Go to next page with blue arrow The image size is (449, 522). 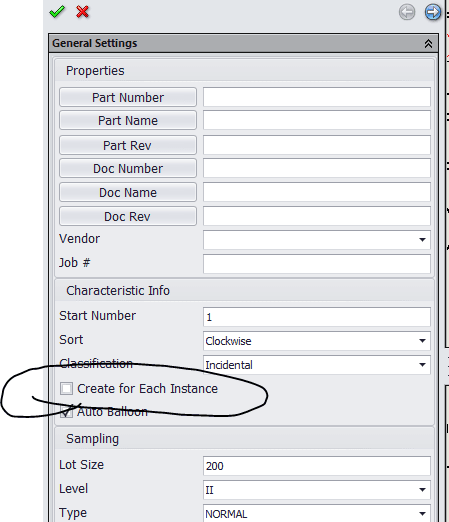point(432,12)
